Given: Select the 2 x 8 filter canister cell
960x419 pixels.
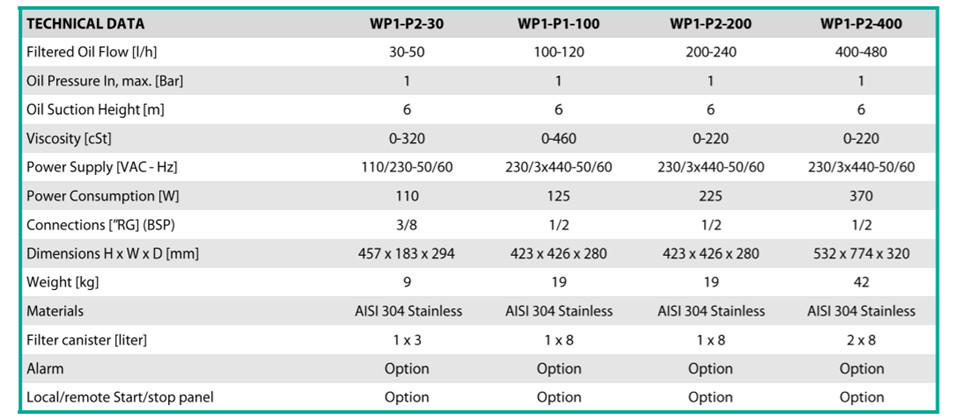Looking at the screenshot, I should (861, 339).
